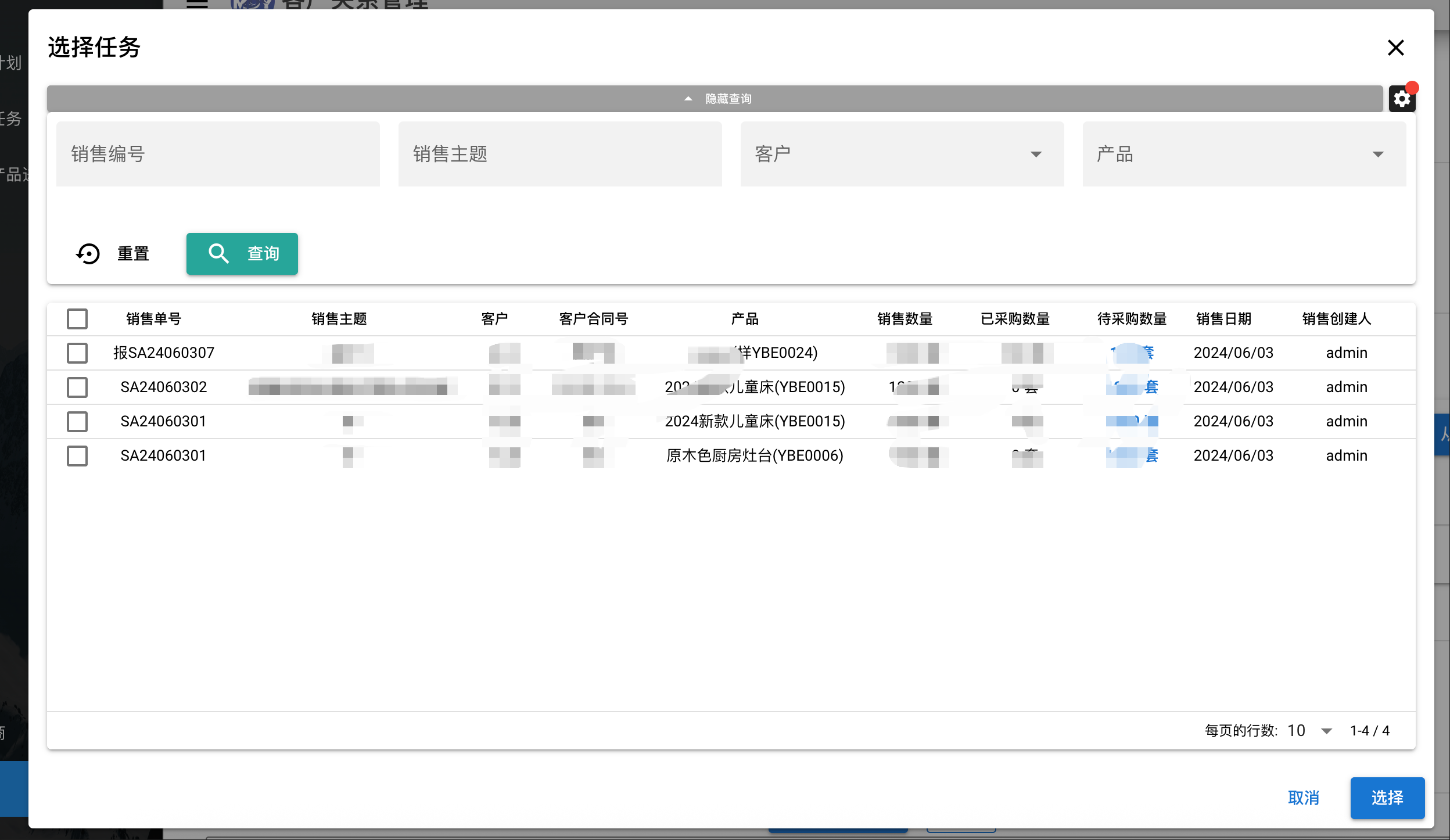Open the table settings gear icon
The image size is (1450, 840).
coord(1402,99)
